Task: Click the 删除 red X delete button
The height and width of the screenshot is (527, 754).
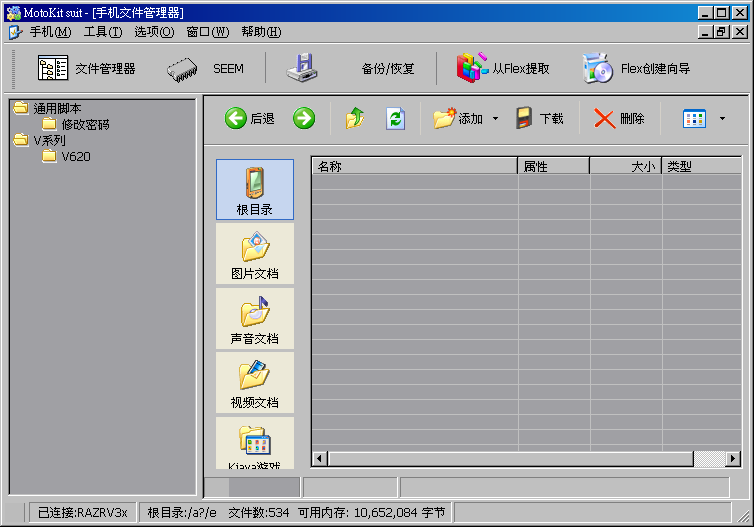Action: point(619,118)
